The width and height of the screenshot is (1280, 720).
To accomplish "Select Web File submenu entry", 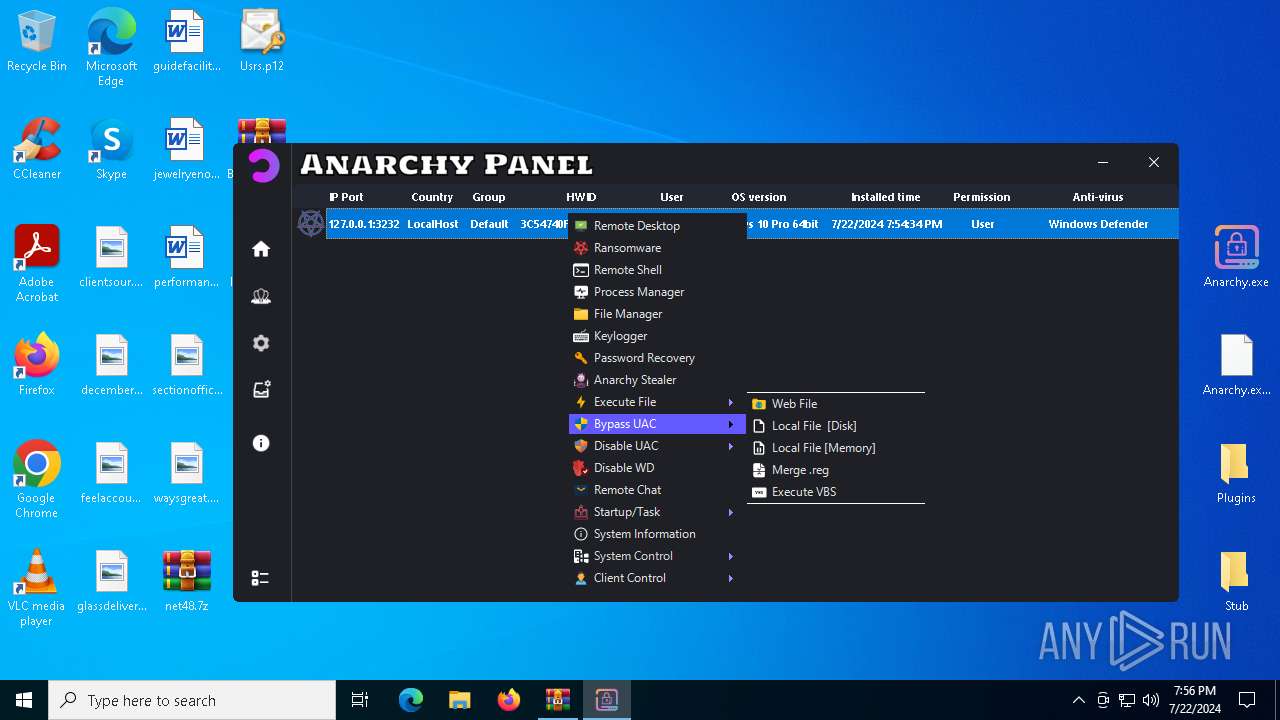I will click(x=836, y=404).
